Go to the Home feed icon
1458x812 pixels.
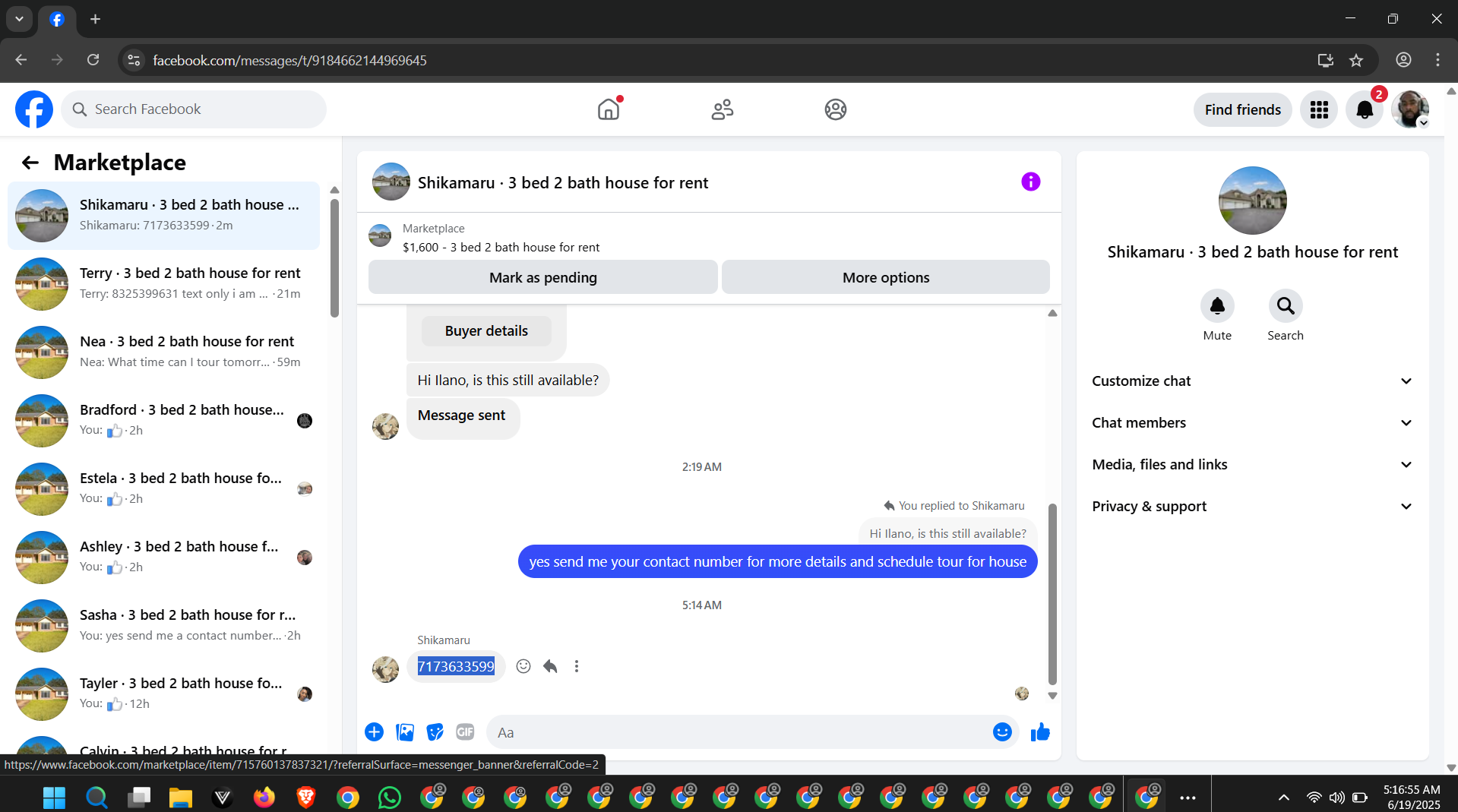(609, 109)
